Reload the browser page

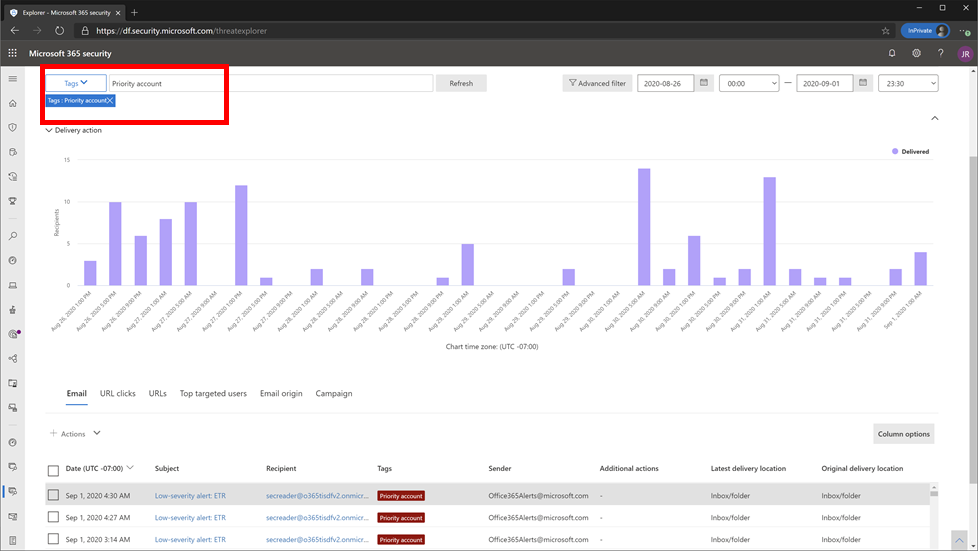point(59,31)
